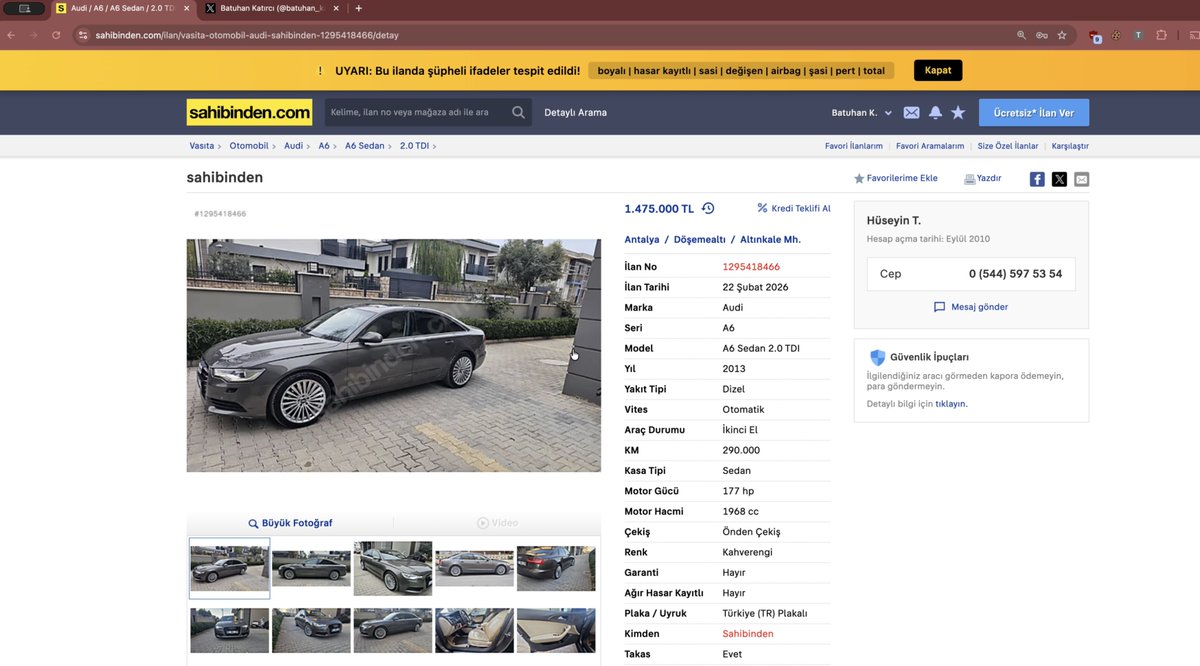This screenshot has width=1200, height=666.
Task: Click price history clock icon
Action: (708, 208)
